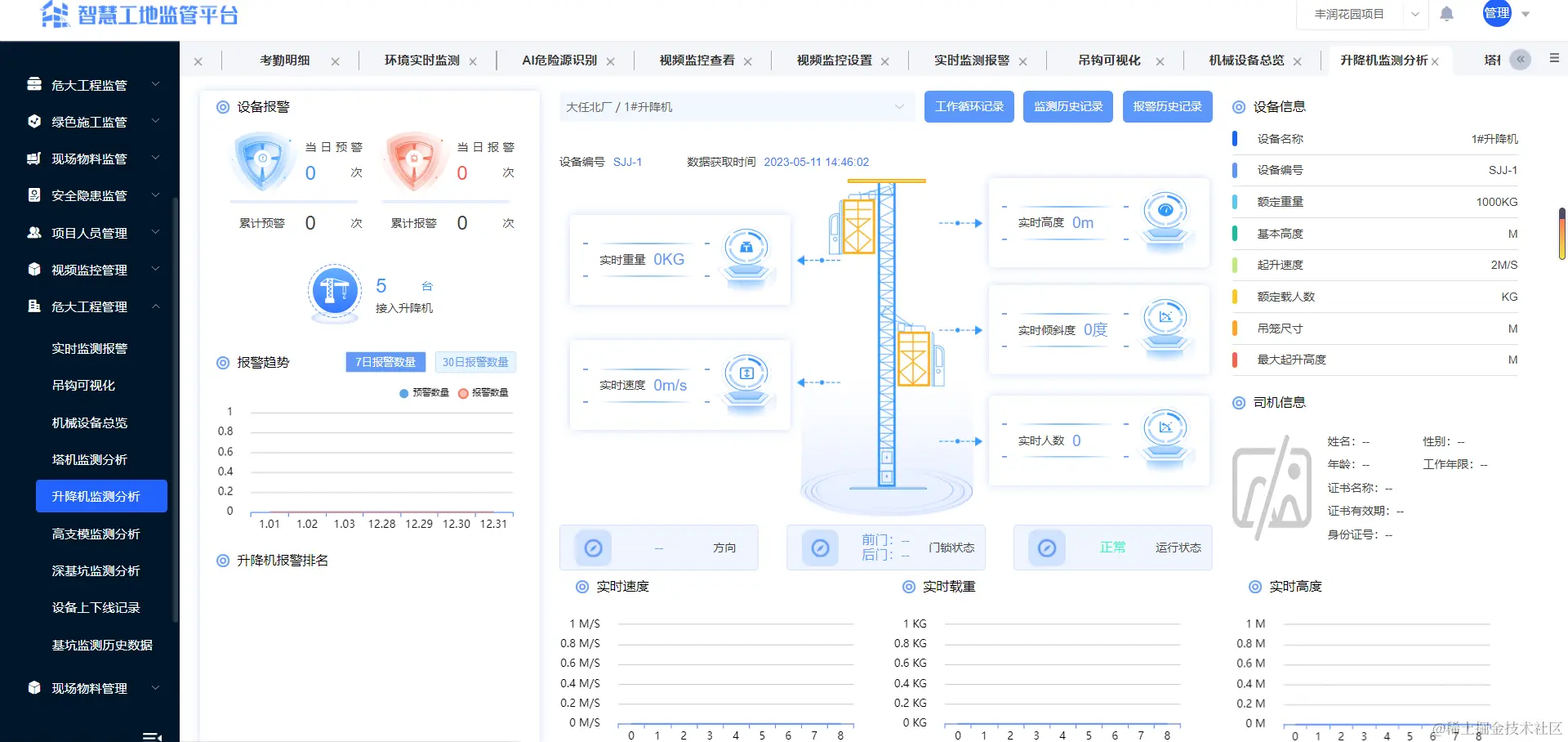Switch to the 吊钩可视化 tab
This screenshot has height=742, width=1568.
coord(1109,60)
